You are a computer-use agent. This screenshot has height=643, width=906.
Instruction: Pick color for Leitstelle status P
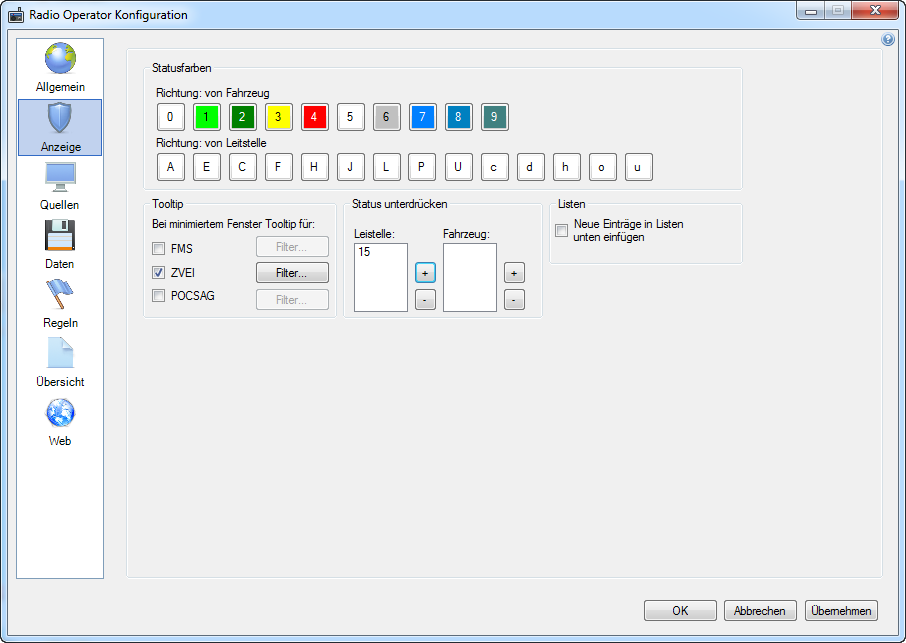point(422,167)
